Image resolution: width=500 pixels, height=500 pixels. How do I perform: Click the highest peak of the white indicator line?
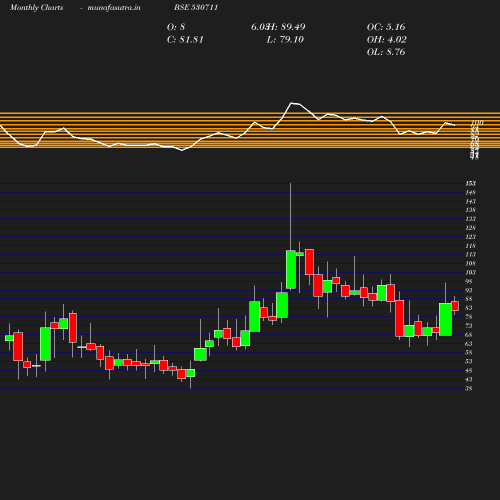point(292,103)
